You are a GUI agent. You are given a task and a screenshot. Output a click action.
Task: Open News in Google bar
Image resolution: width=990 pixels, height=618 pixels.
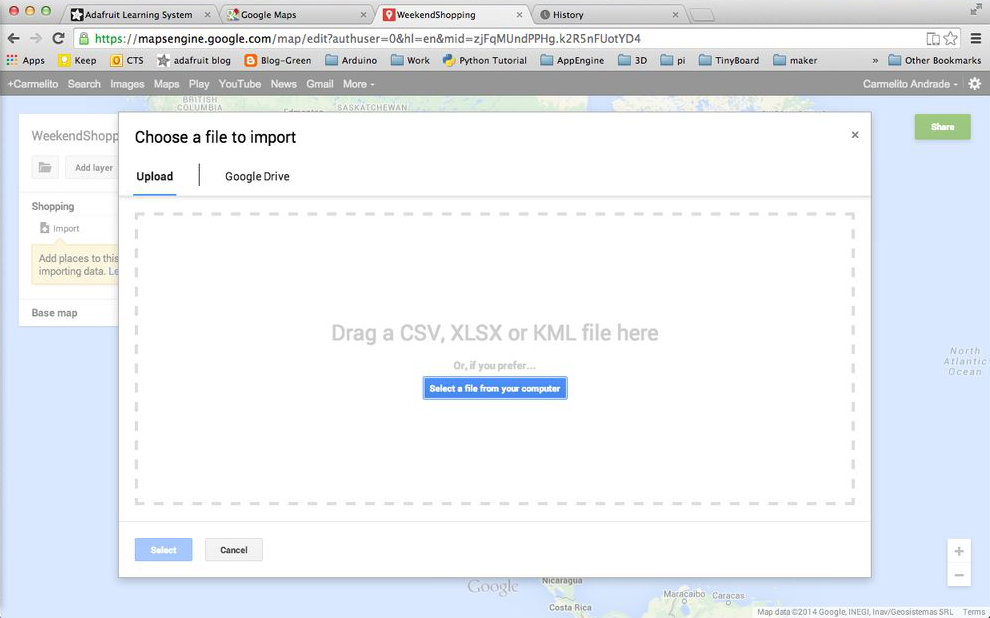coord(283,84)
